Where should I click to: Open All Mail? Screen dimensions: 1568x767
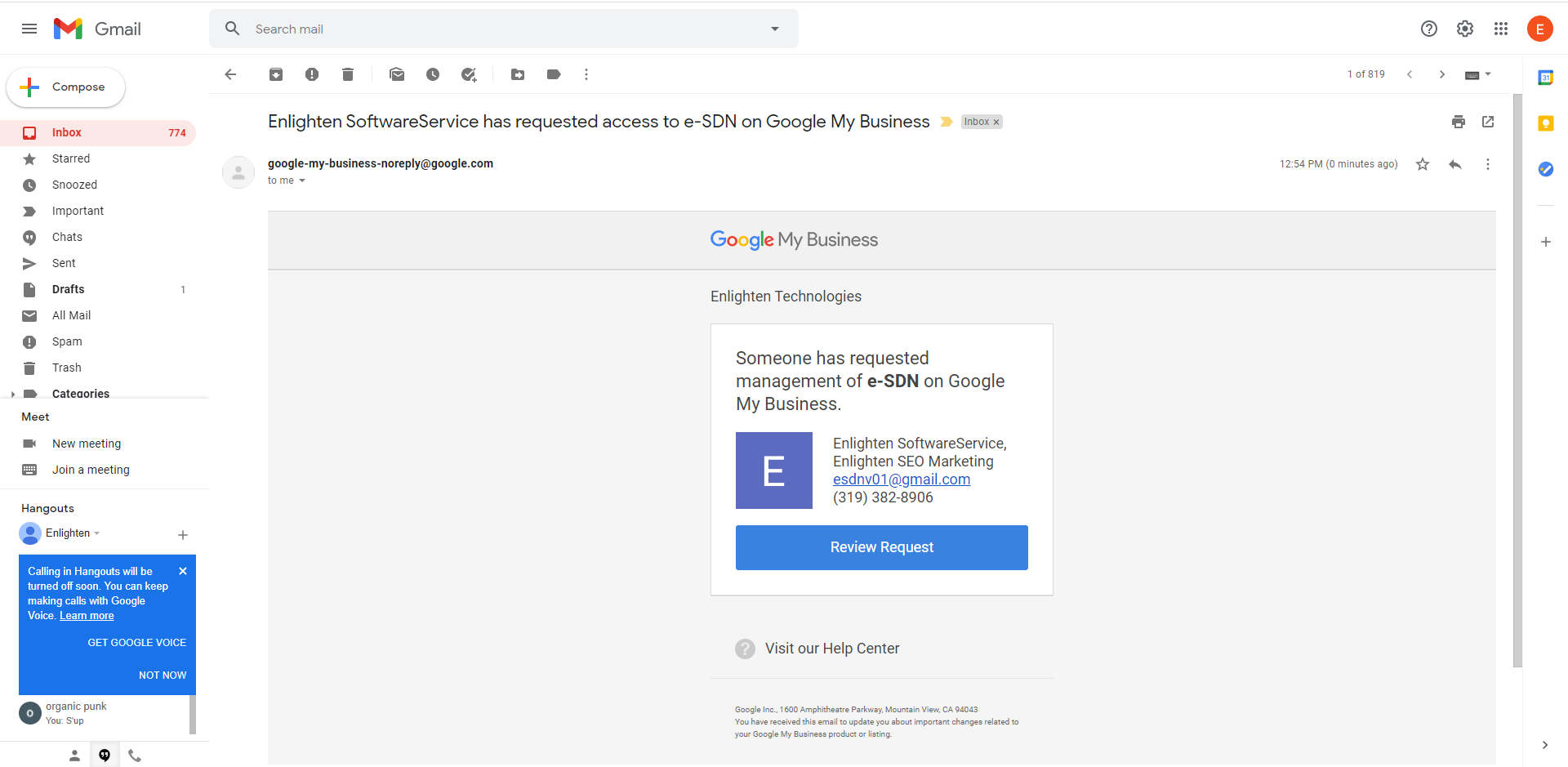click(98, 315)
